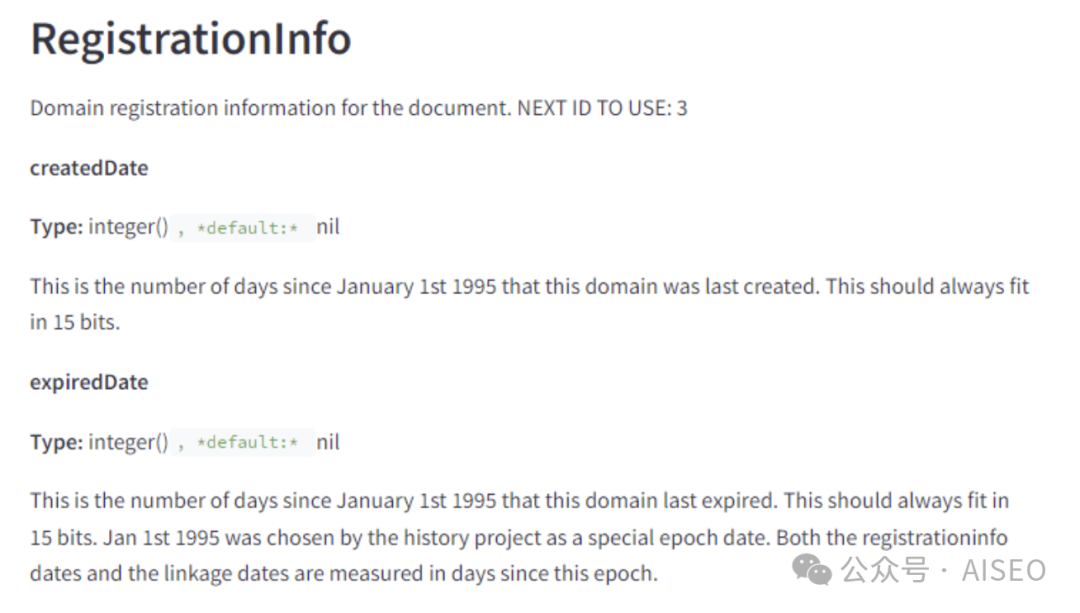Click integer() type under createdDate
1080x613 pixels.
128,227
